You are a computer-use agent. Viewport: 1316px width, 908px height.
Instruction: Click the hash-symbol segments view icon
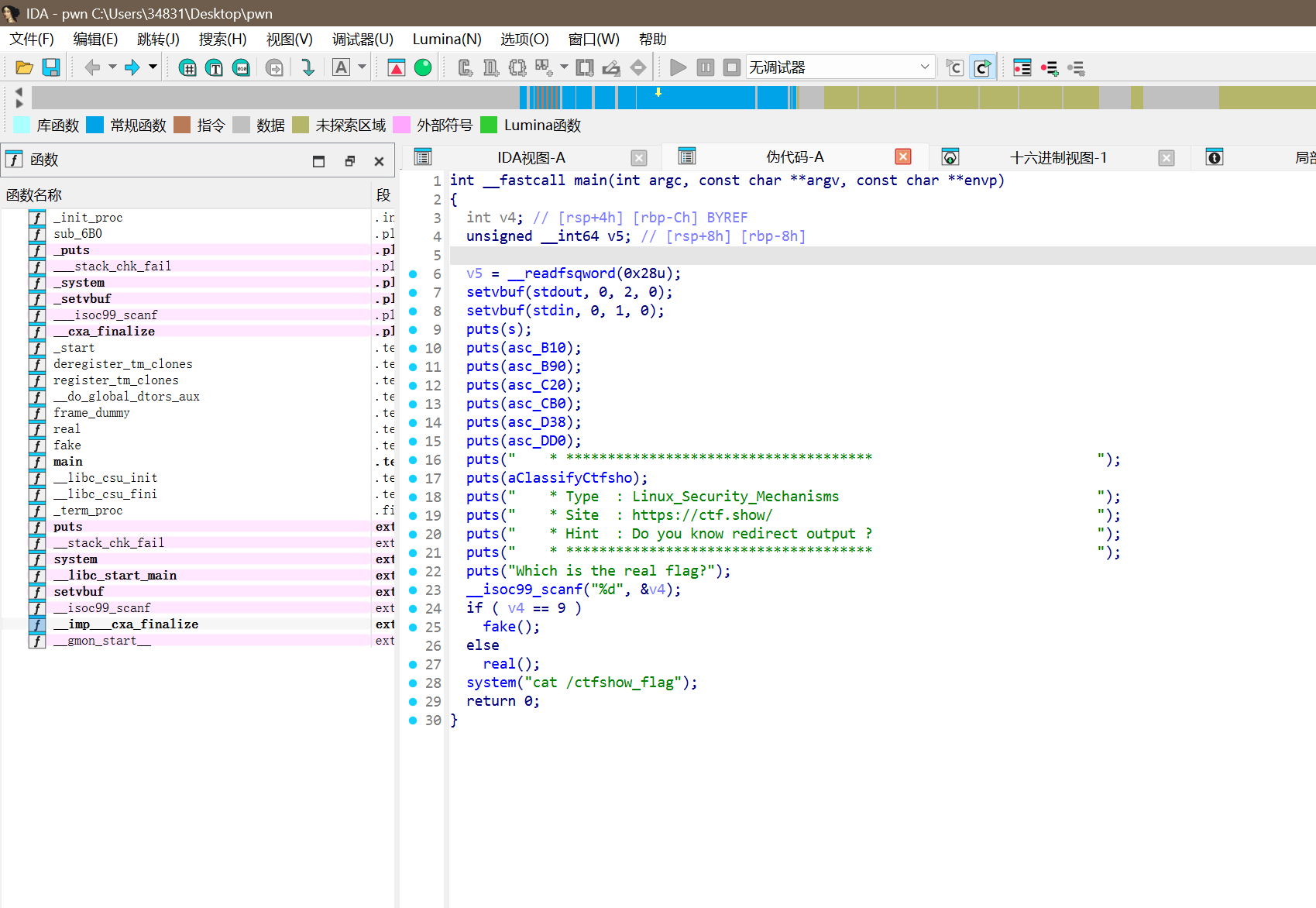(x=187, y=68)
